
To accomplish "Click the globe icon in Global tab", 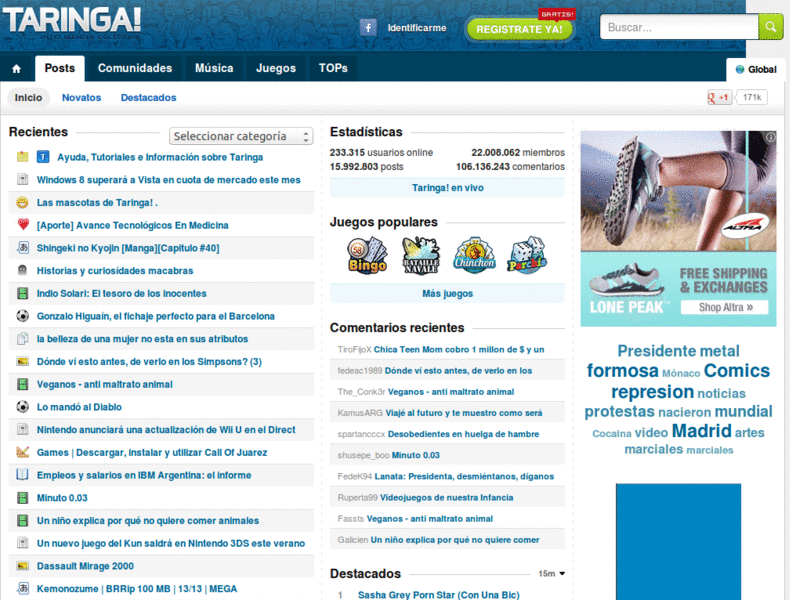I will tap(740, 69).
